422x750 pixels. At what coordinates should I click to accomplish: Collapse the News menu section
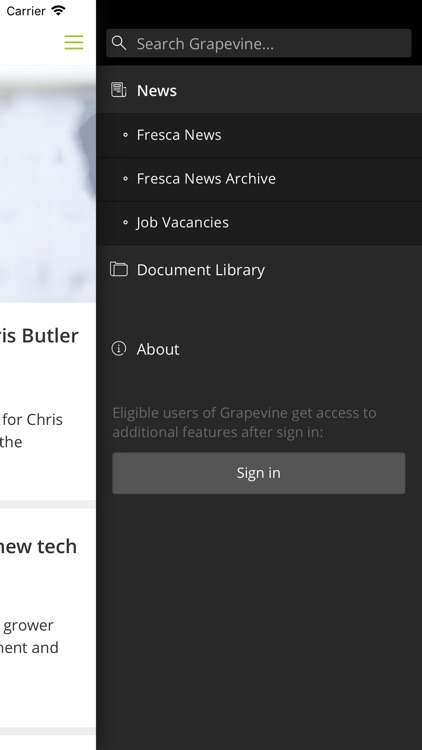pos(259,90)
